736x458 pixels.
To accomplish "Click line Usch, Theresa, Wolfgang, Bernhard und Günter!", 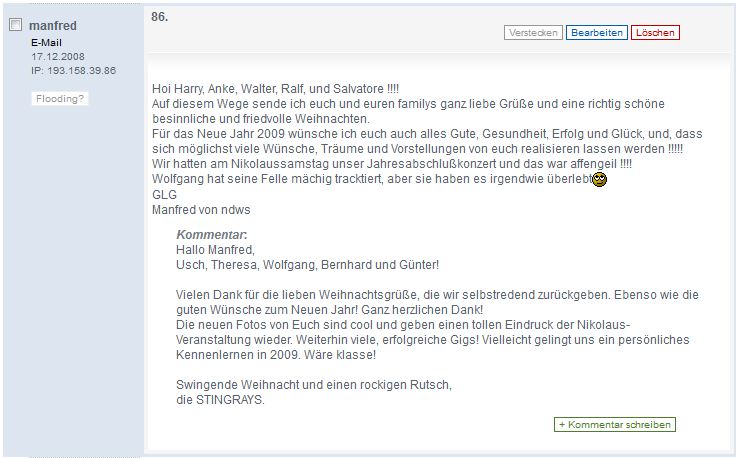I will click(307, 265).
